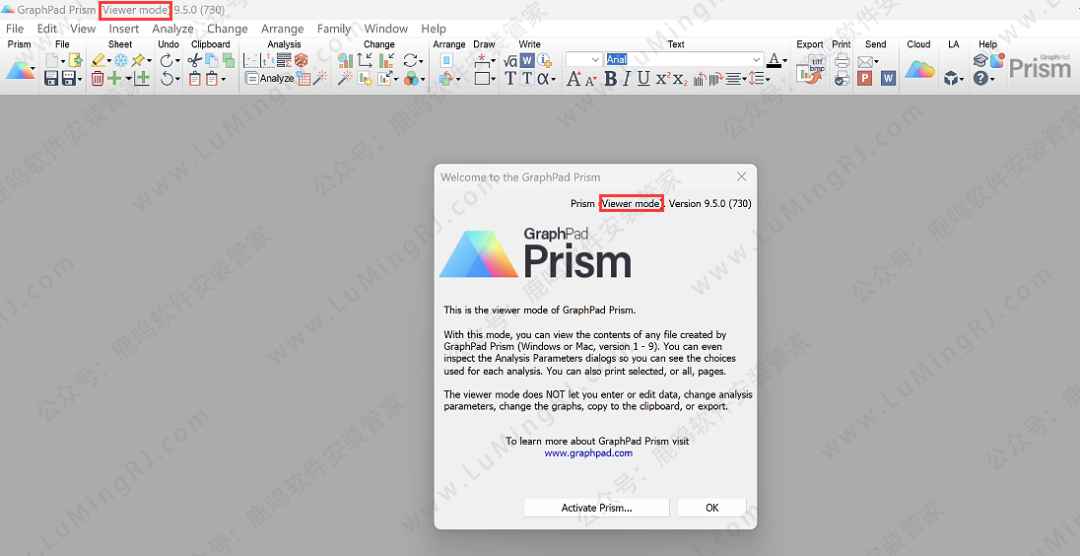The width and height of the screenshot is (1080, 556).
Task: Click the Save floppy disk icon
Action: 51,79
